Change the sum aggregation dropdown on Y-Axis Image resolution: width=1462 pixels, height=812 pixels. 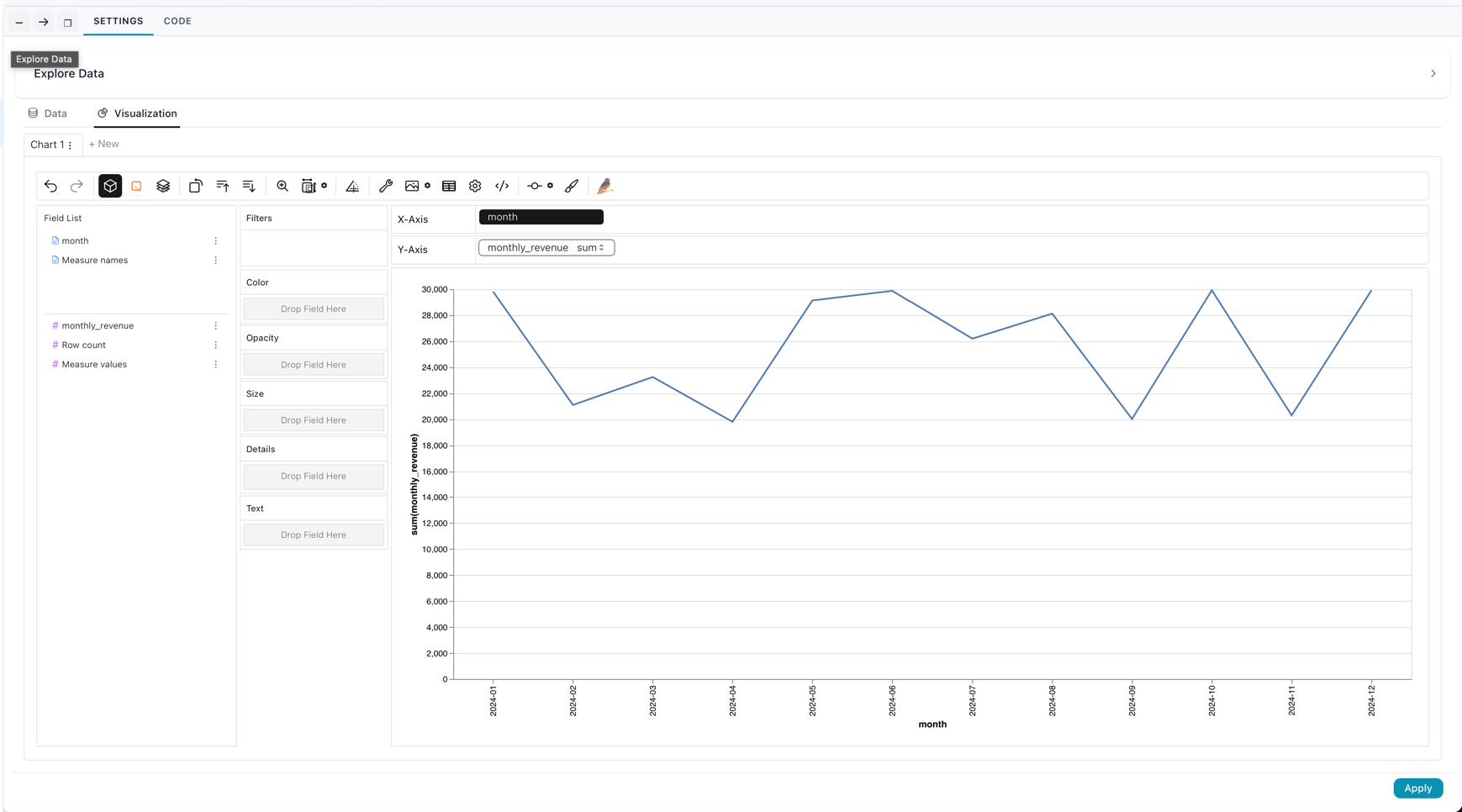point(591,248)
